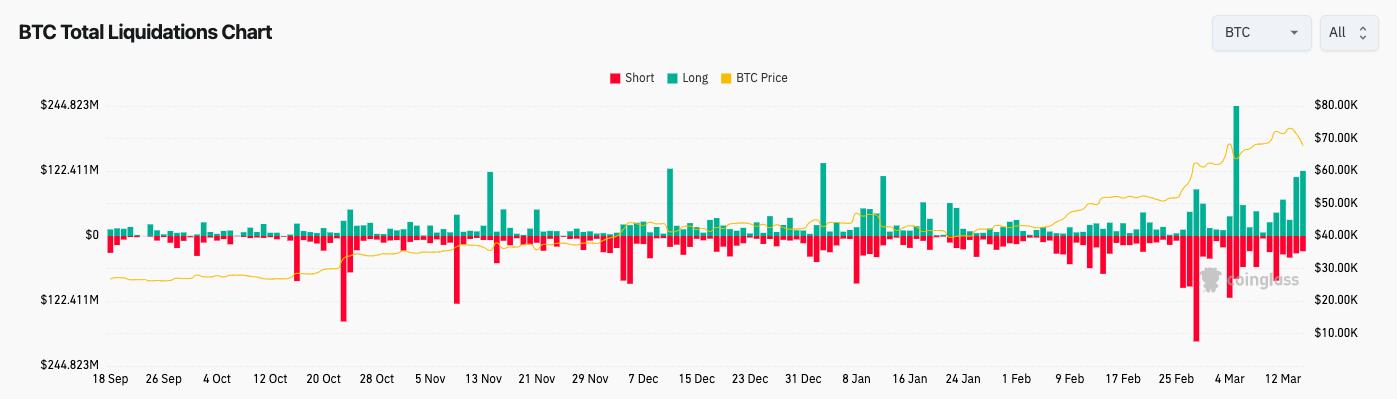Open the BTC coin selector dropdown

tap(1261, 32)
